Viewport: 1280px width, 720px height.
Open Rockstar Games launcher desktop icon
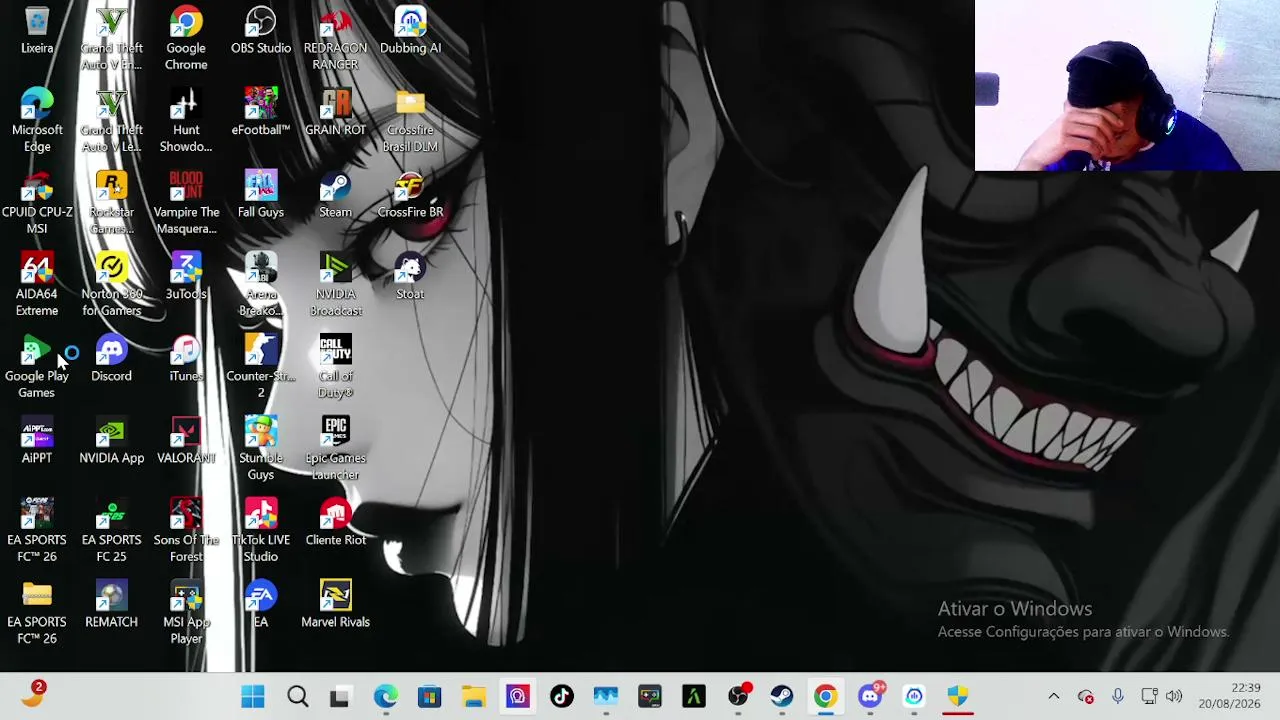click(111, 203)
